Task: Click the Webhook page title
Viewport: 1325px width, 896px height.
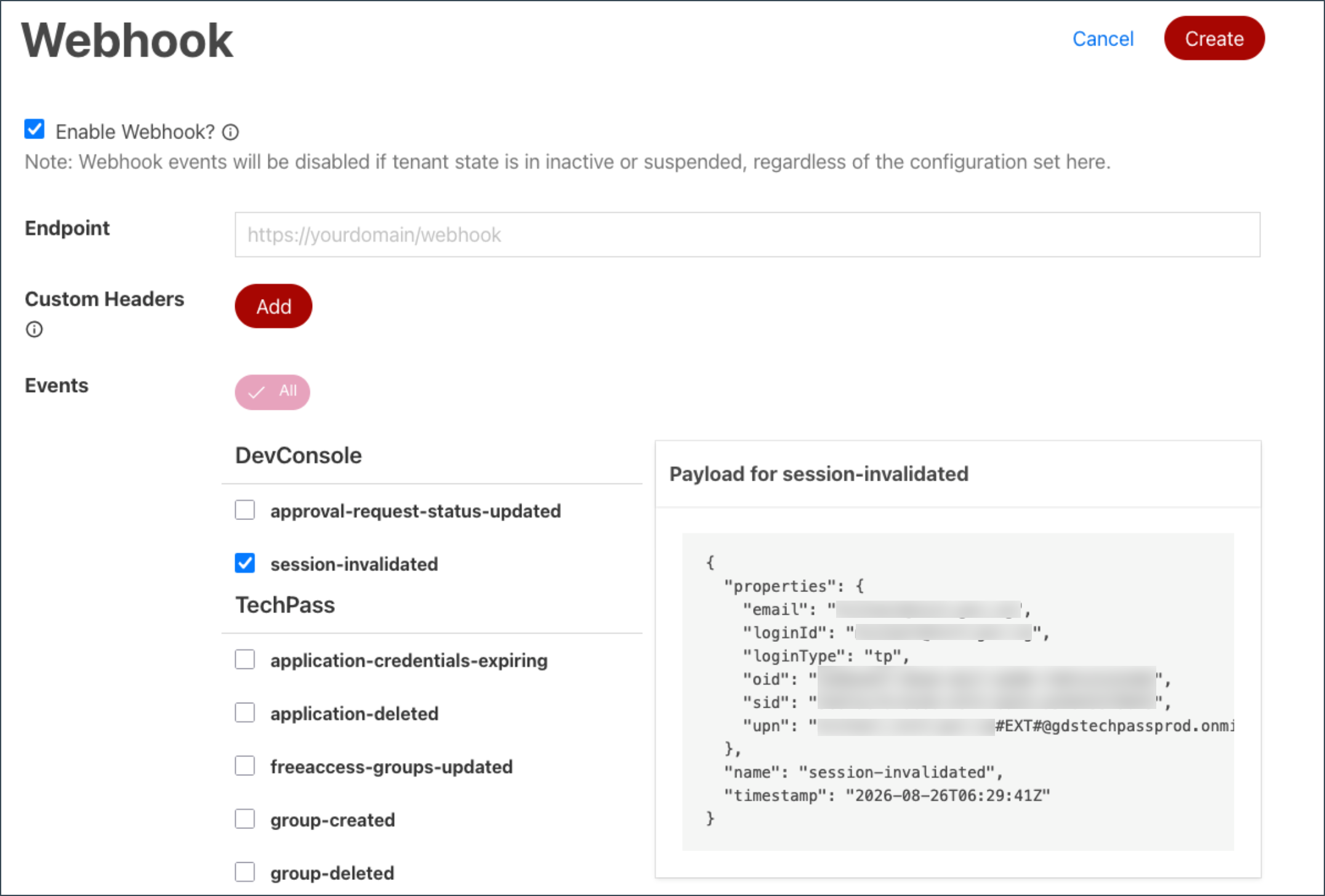Action: [x=127, y=41]
